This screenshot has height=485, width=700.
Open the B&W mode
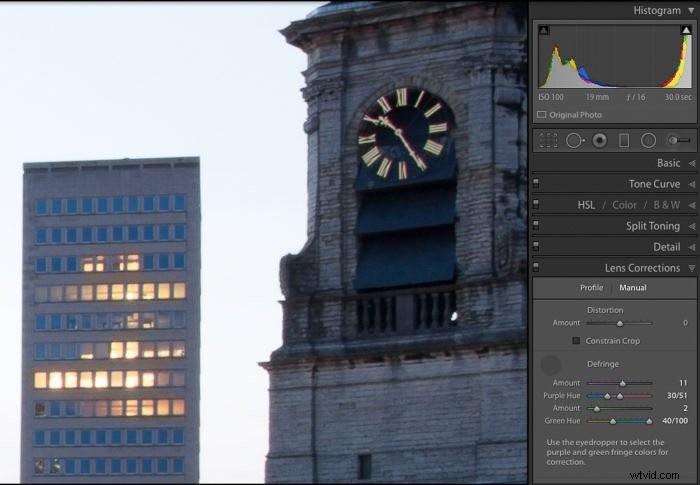point(667,205)
